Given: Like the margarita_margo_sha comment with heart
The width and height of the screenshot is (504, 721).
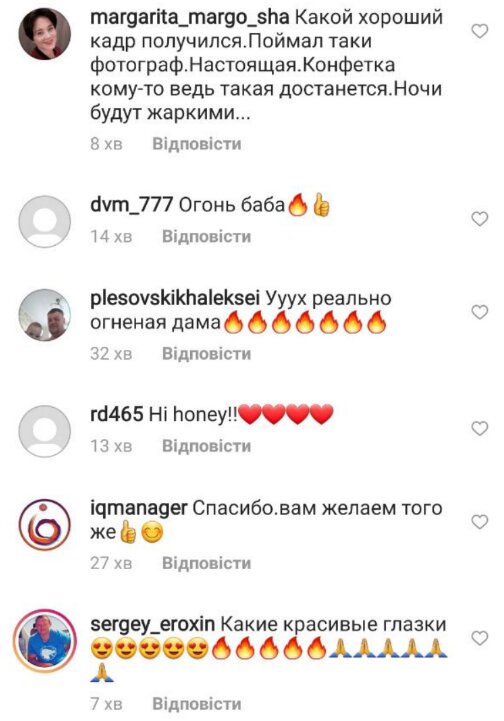Looking at the screenshot, I should coord(480,31).
